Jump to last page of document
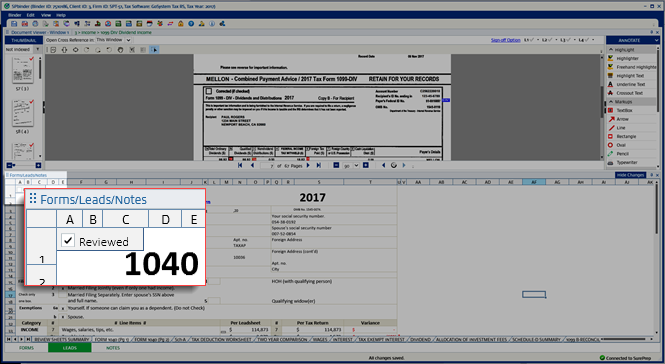Screen dimensions: 665x364 click(319, 165)
